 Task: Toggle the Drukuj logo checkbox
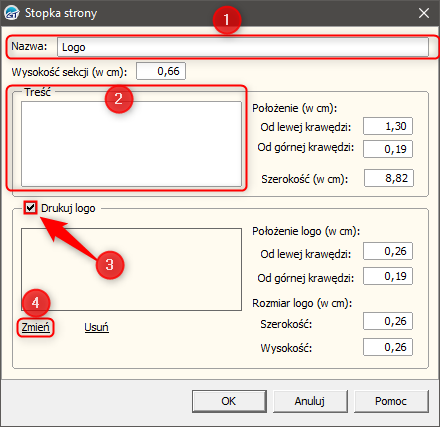pyautogui.click(x=30, y=208)
